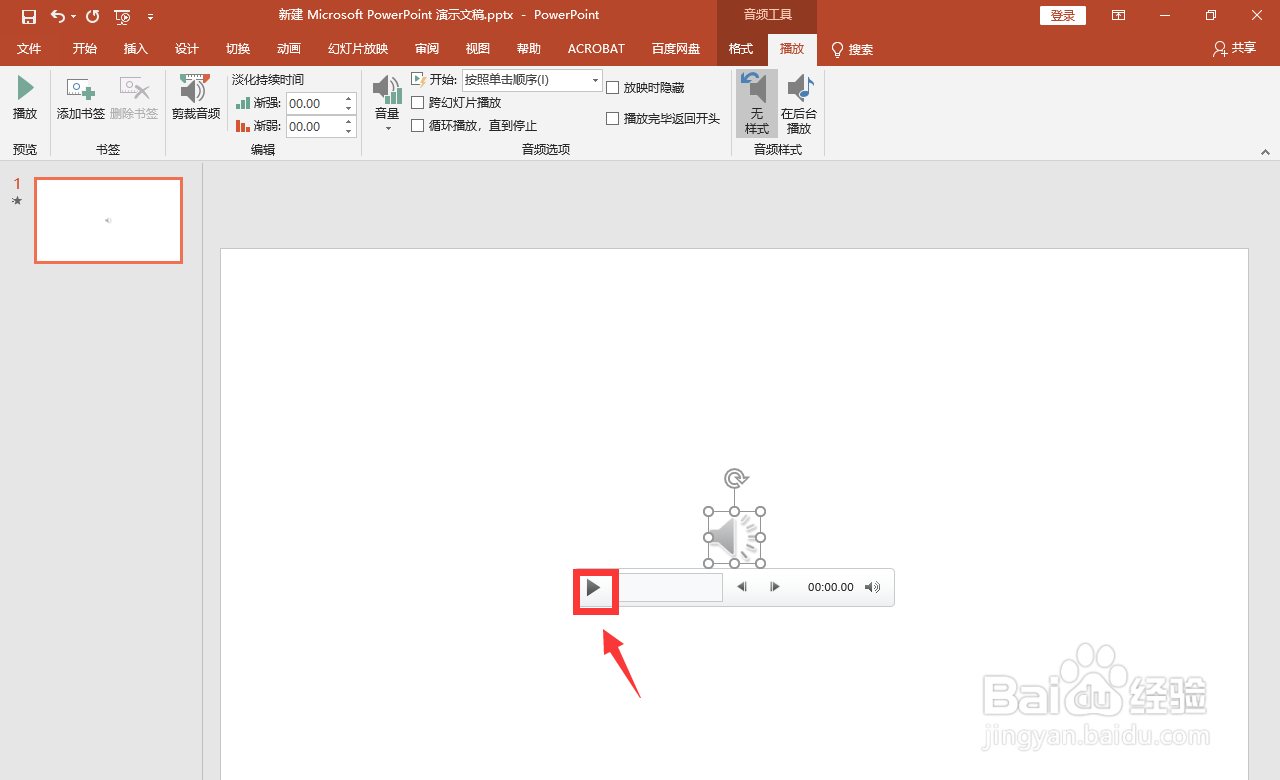Select slide 1 thumbnail
The image size is (1280, 780).
(x=108, y=220)
